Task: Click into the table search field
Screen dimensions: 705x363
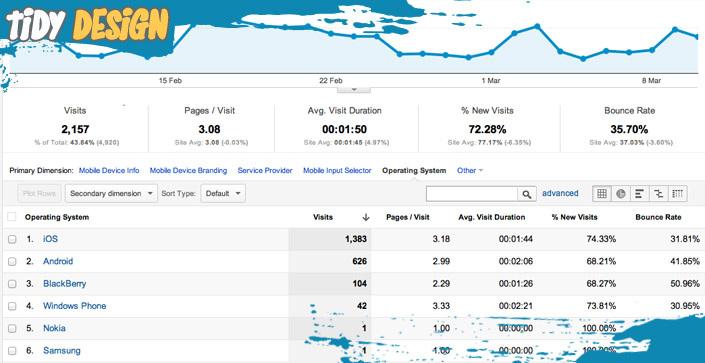Action: click(x=472, y=194)
